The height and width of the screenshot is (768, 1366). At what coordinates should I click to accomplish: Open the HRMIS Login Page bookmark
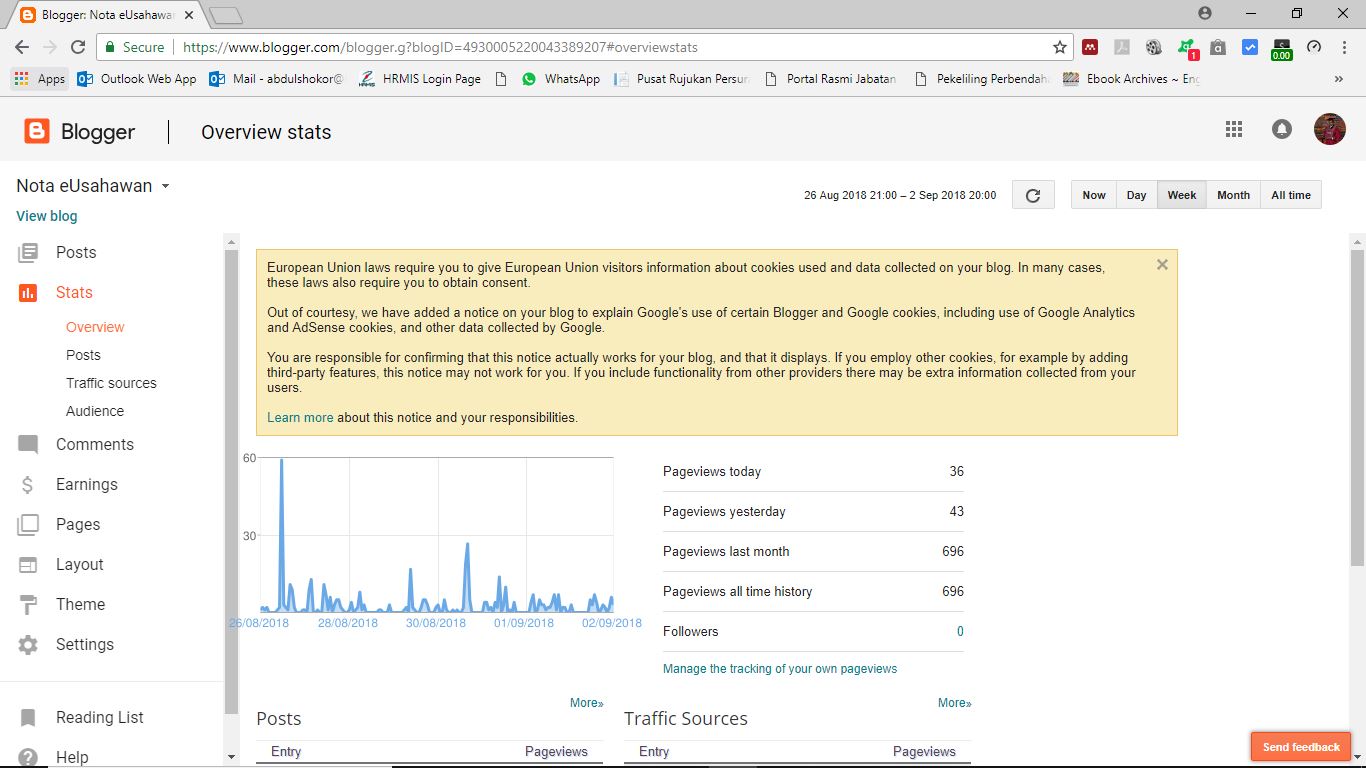coord(420,79)
